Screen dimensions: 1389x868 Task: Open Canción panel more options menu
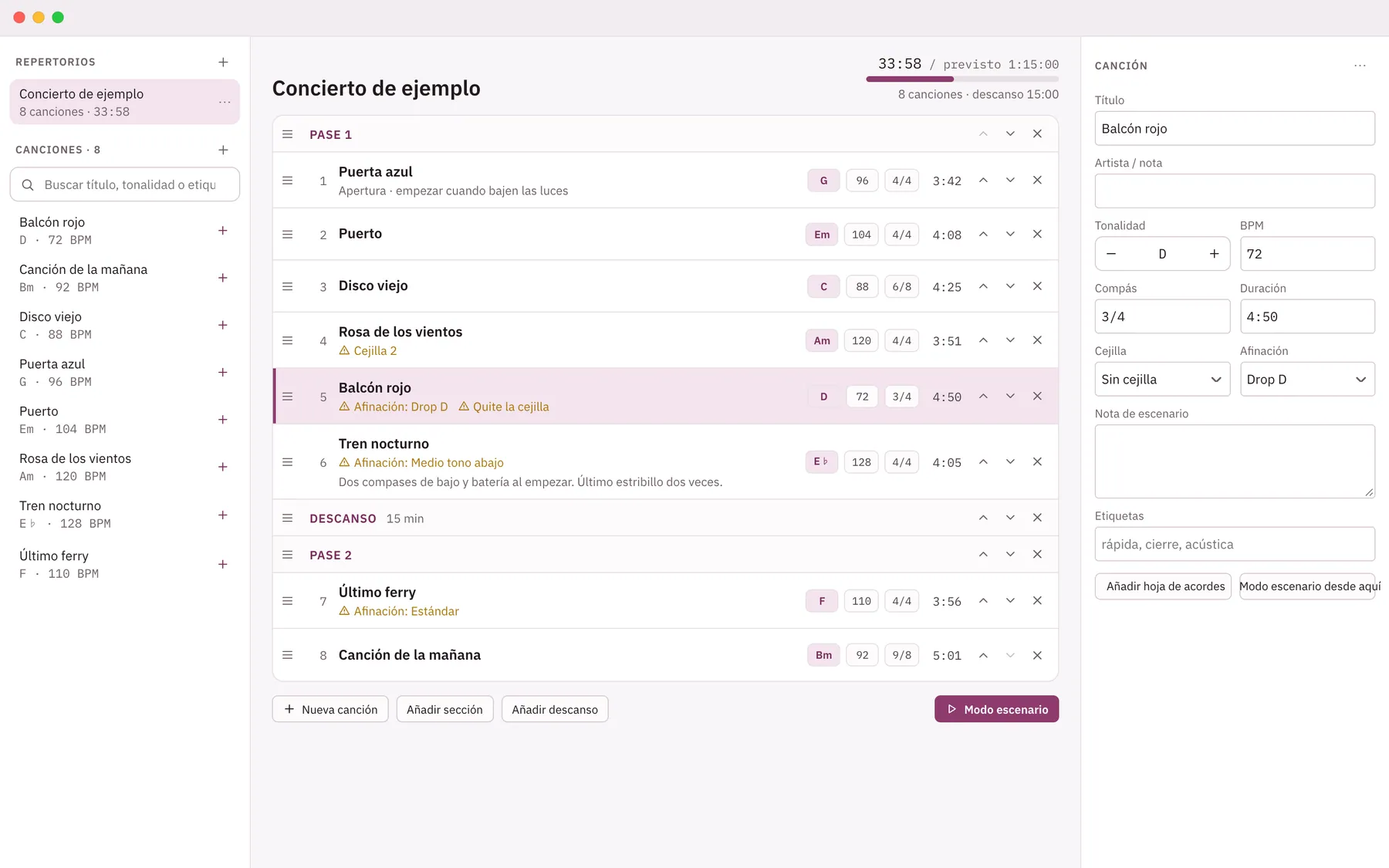(x=1360, y=66)
